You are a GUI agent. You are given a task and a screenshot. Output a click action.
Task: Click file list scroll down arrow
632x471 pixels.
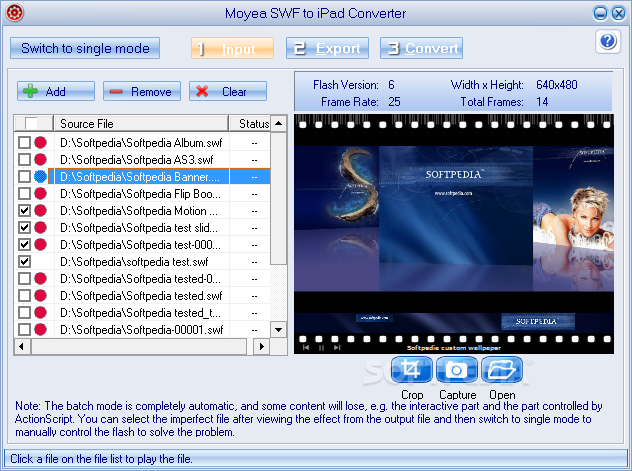pos(279,330)
